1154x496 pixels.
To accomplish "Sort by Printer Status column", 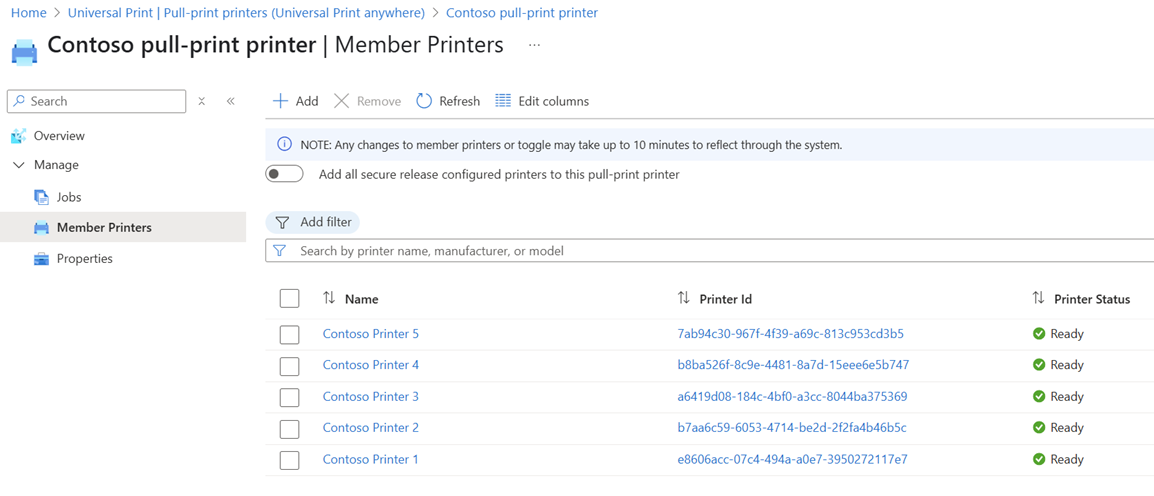I will click(1038, 298).
